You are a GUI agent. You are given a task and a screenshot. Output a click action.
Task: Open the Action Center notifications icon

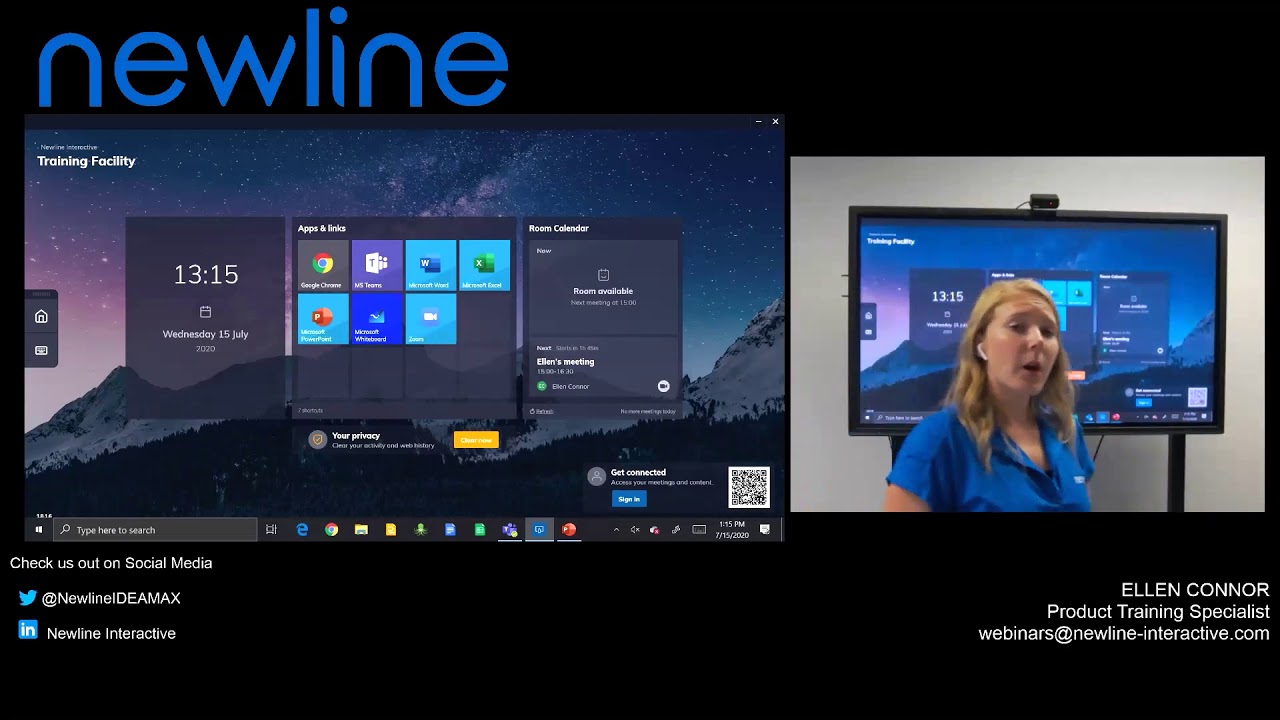tap(765, 530)
